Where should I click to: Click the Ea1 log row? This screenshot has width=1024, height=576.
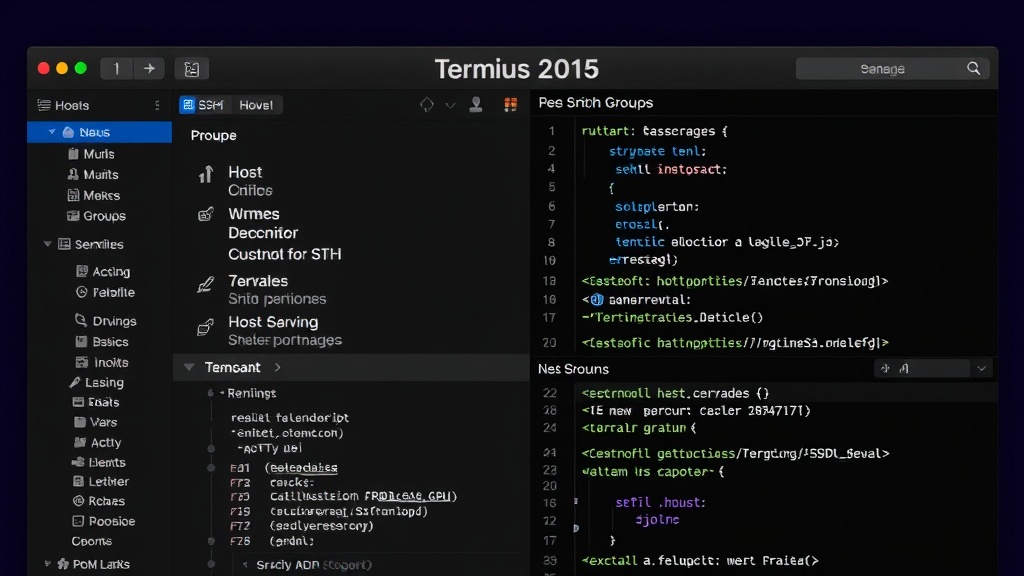[284, 468]
